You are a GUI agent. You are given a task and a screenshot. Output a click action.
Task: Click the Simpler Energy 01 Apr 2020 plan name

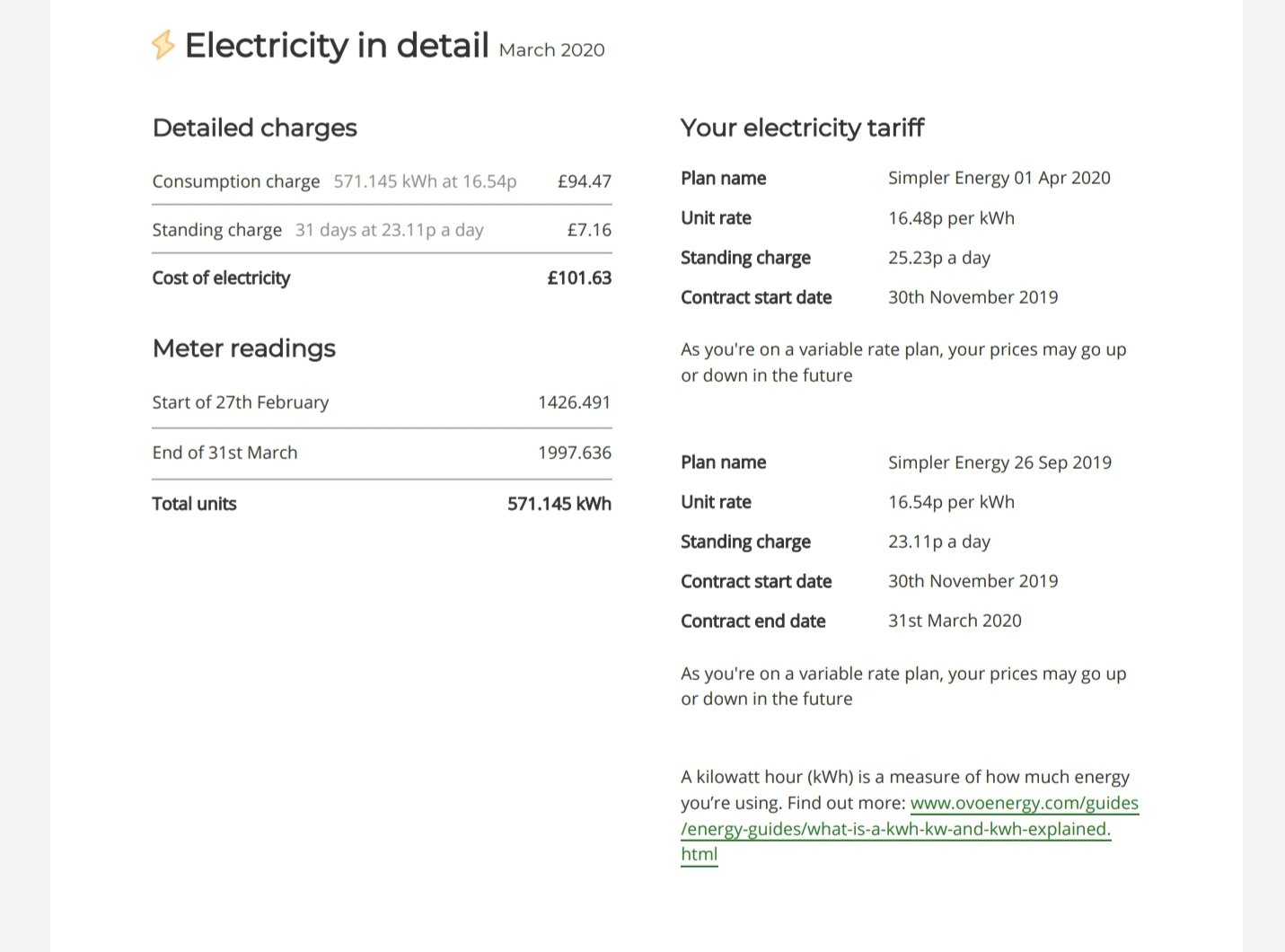pyautogui.click(x=999, y=178)
